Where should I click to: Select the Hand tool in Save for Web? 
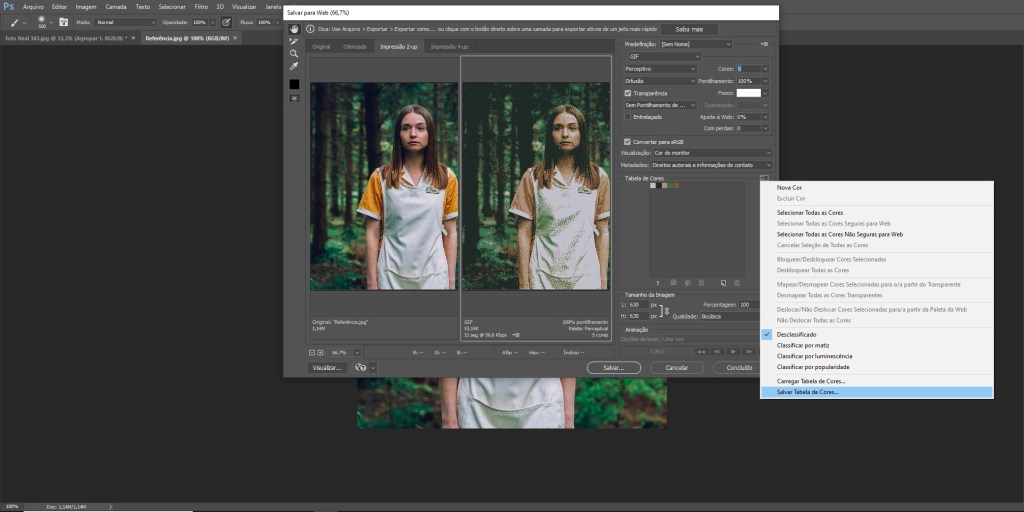[x=294, y=29]
